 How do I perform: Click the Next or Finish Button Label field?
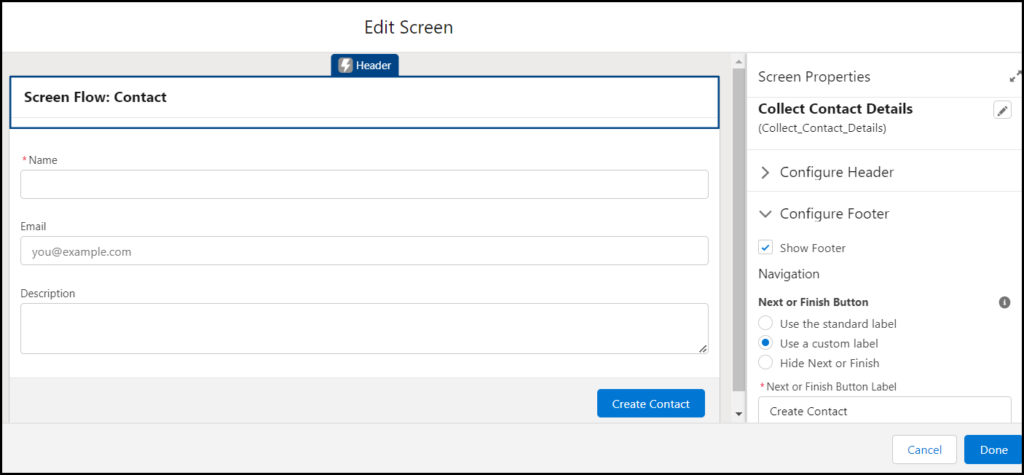tap(885, 410)
